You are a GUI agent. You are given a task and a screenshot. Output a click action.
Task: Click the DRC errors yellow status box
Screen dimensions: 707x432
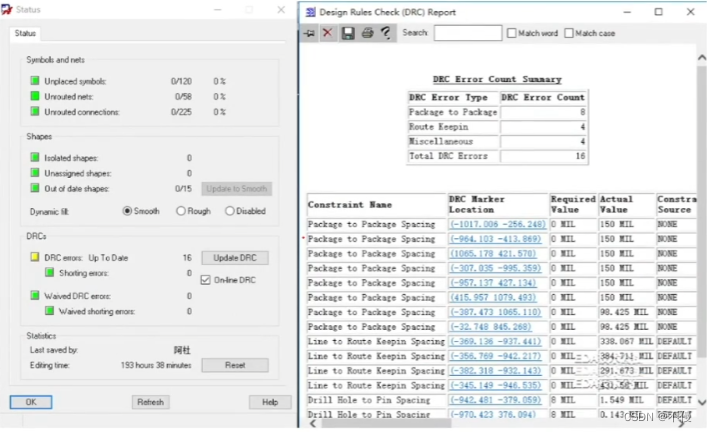pyautogui.click(x=35, y=257)
